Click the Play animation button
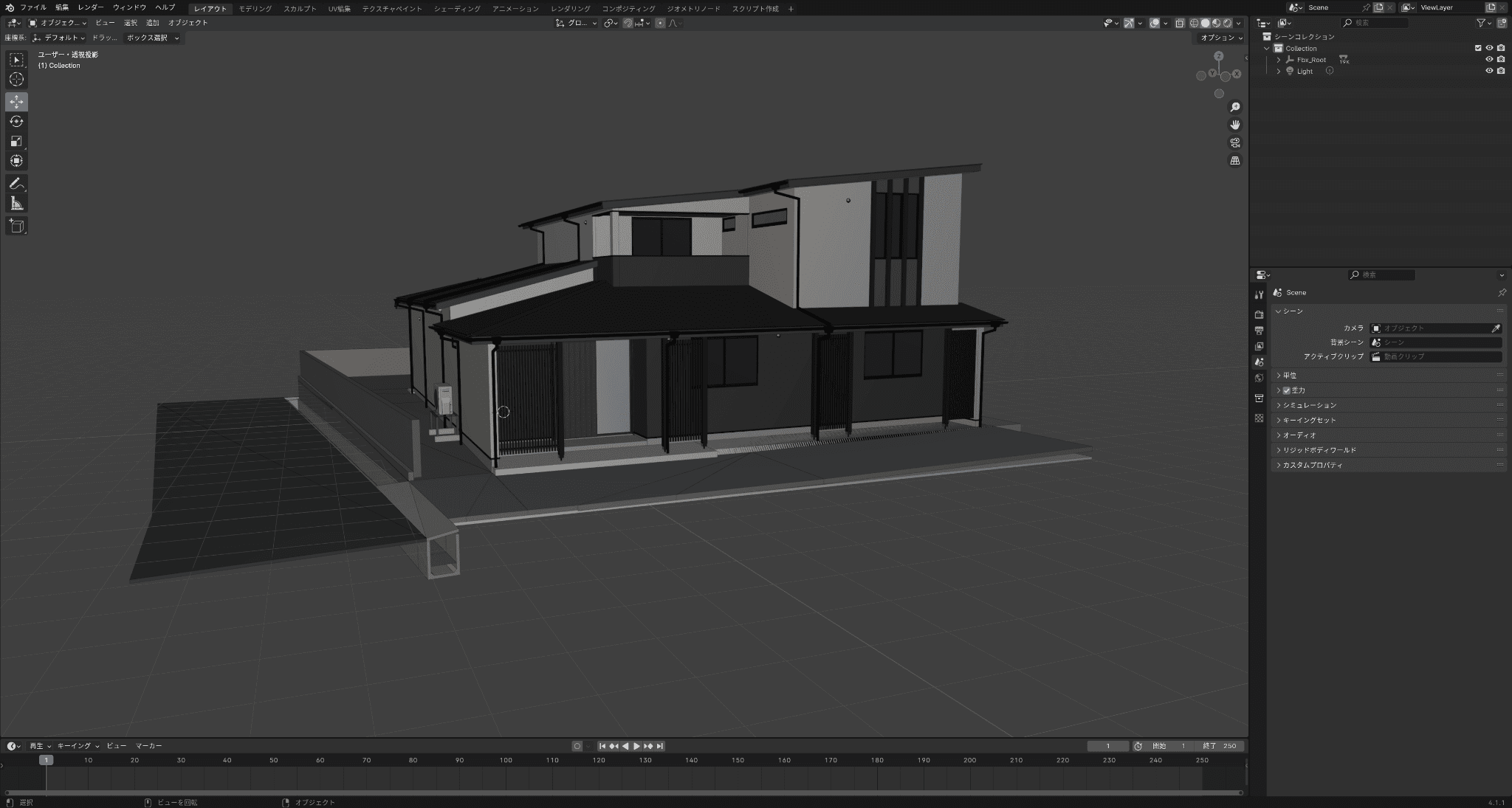Image resolution: width=1512 pixels, height=808 pixels. [x=636, y=746]
